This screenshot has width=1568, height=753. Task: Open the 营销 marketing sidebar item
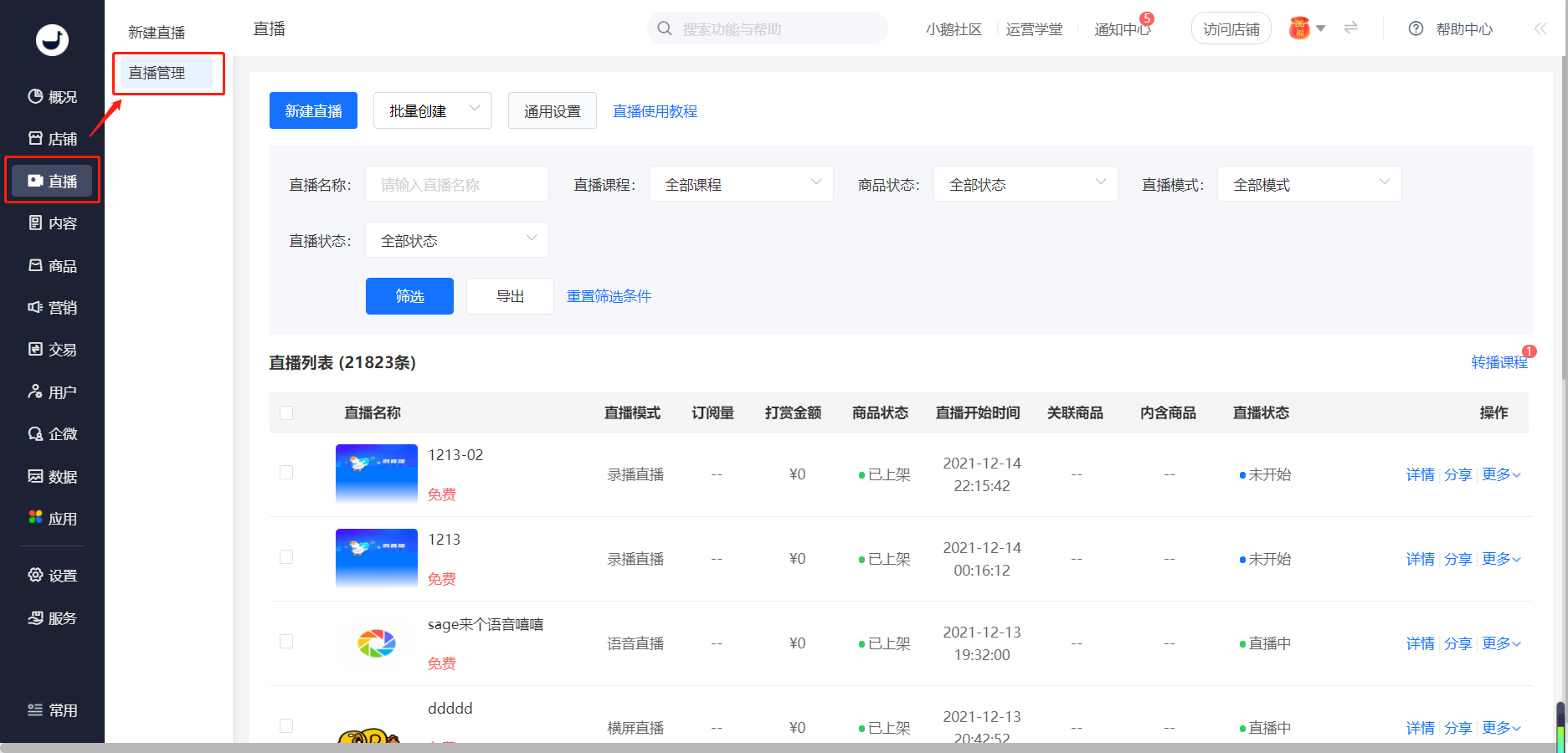[52, 308]
